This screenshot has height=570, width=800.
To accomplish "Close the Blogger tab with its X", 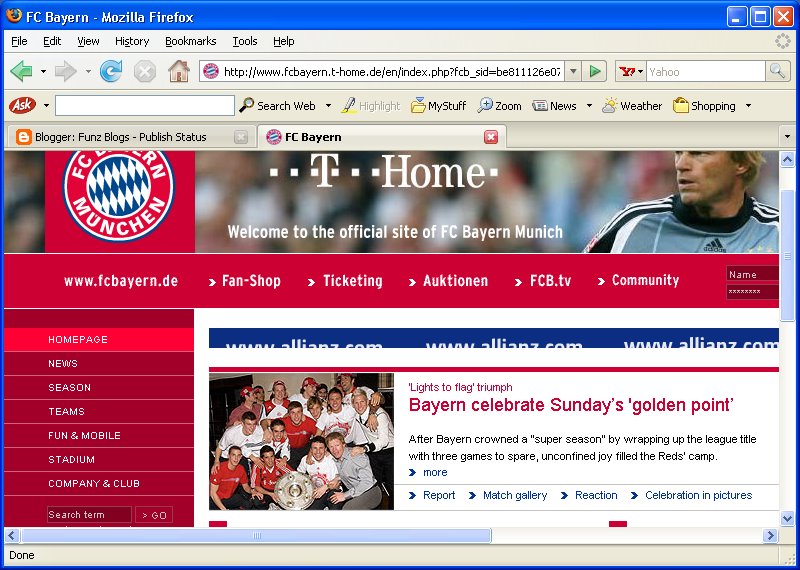I will [x=241, y=137].
